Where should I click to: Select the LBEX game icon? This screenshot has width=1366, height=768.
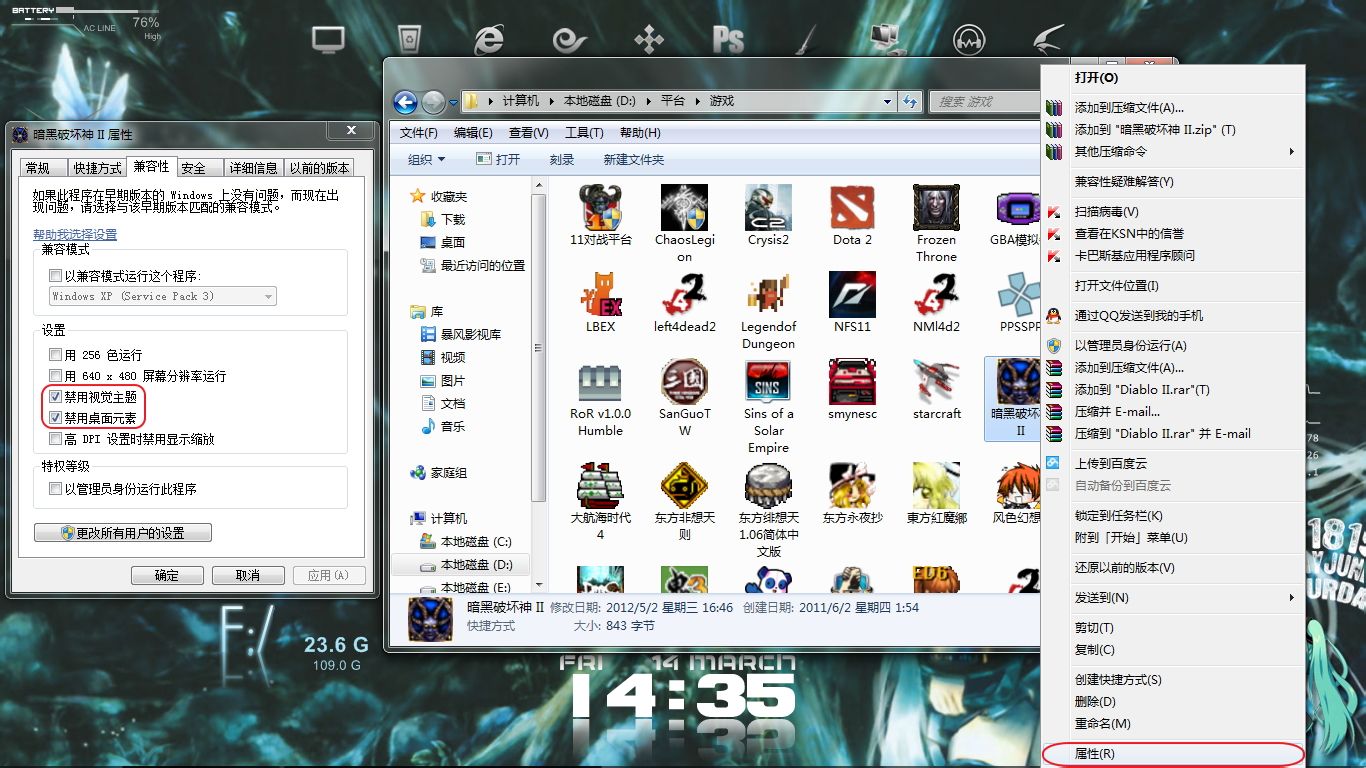pyautogui.click(x=601, y=295)
